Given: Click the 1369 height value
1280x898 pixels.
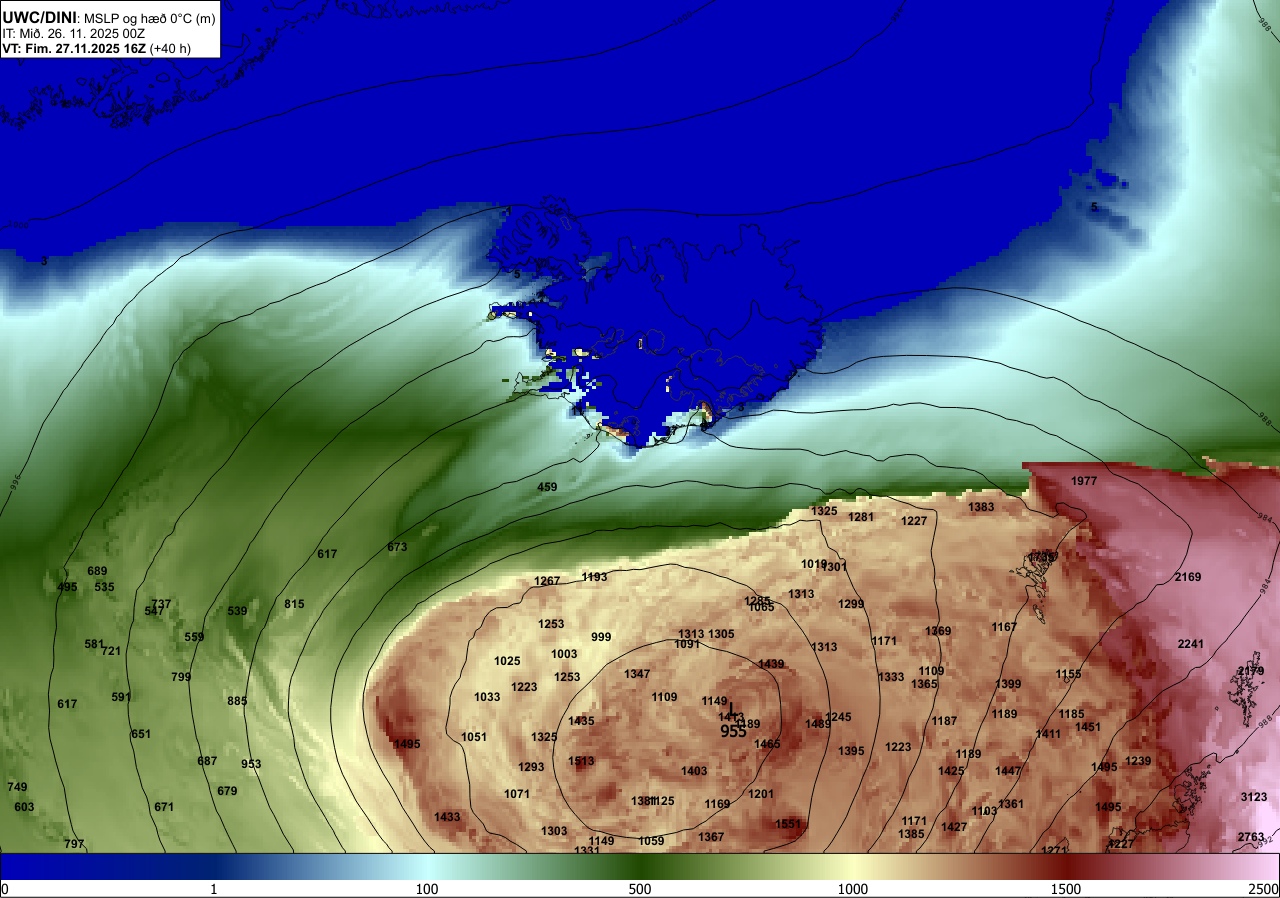Looking at the screenshot, I should coord(938,631).
